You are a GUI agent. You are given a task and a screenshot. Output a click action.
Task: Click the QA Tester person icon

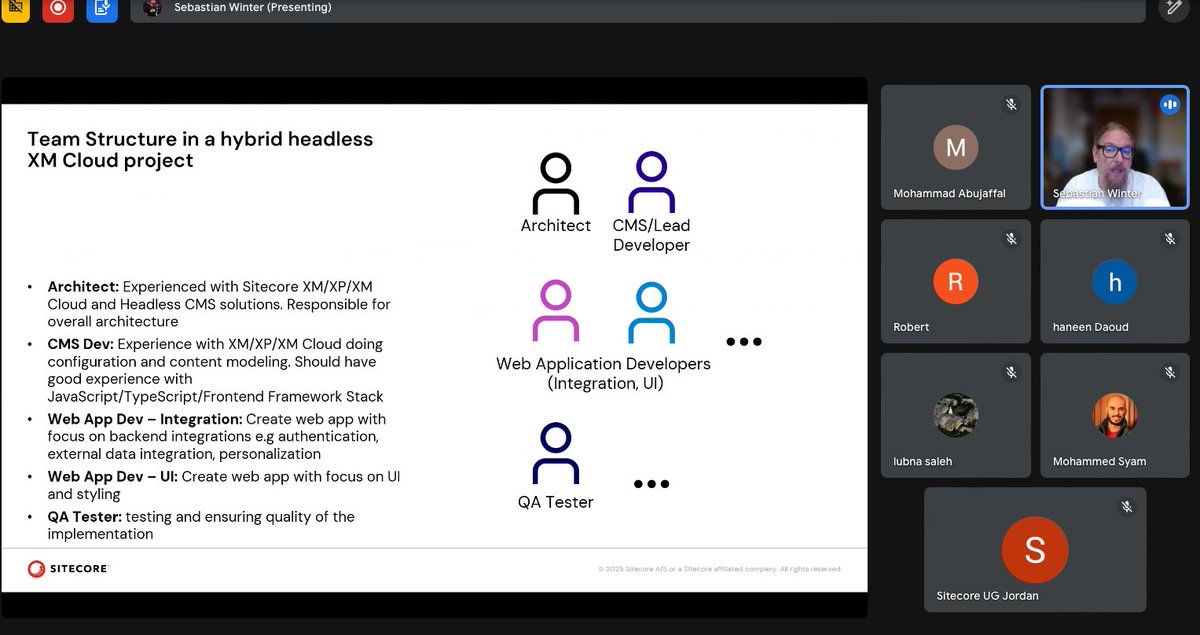coord(556,453)
